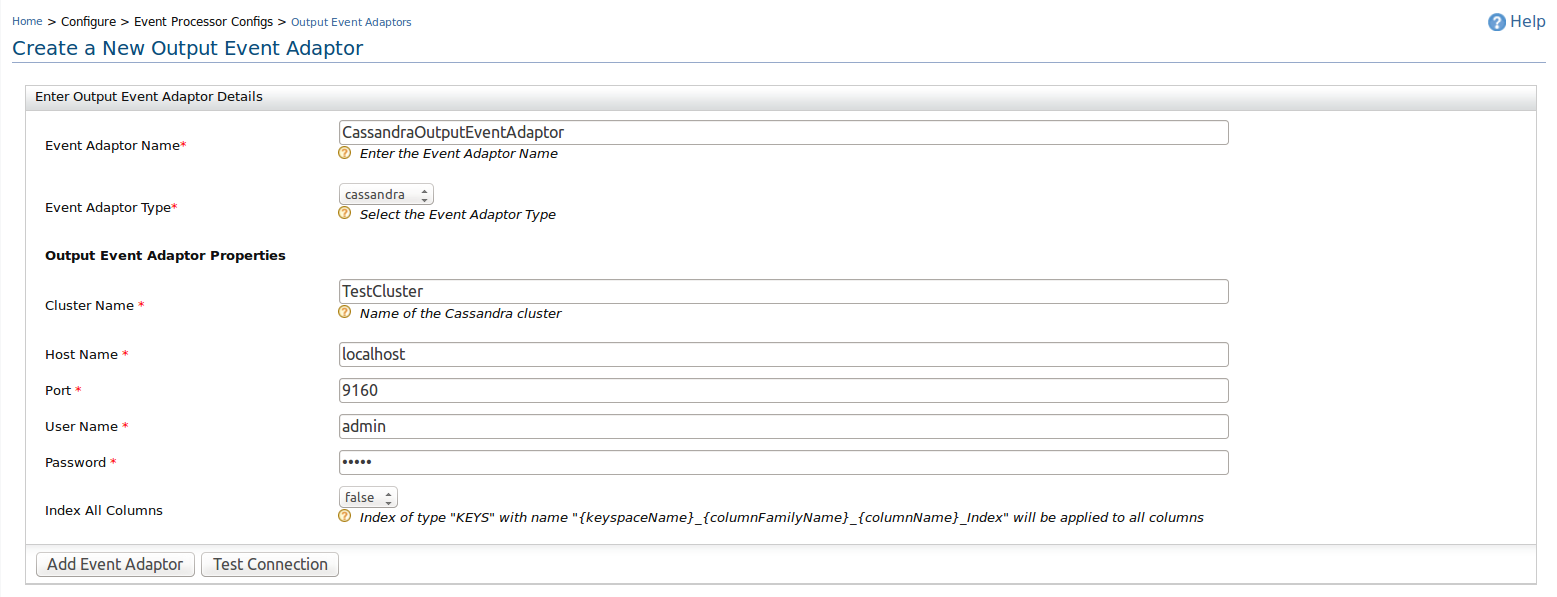Open Configure from the breadcrumb

click(88, 21)
